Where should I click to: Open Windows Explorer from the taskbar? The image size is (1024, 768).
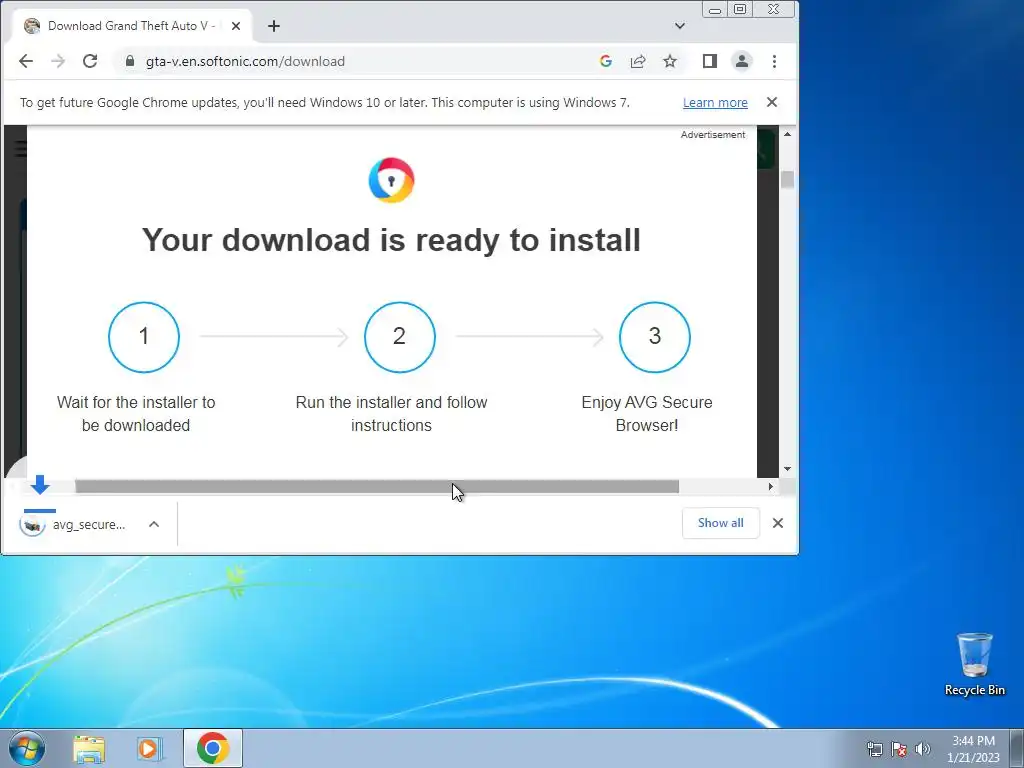pyautogui.click(x=89, y=748)
